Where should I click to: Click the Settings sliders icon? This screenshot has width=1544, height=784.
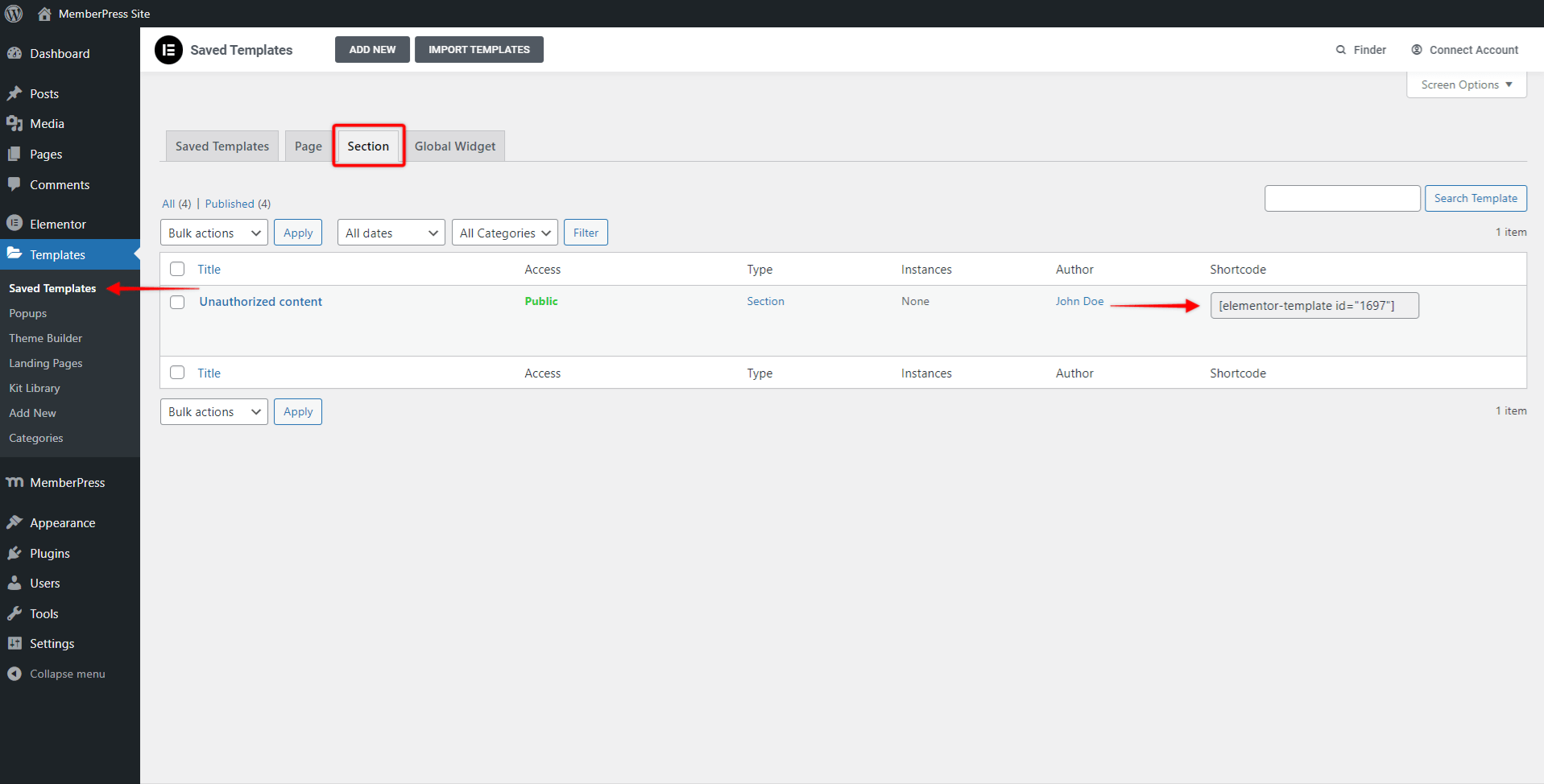14,643
